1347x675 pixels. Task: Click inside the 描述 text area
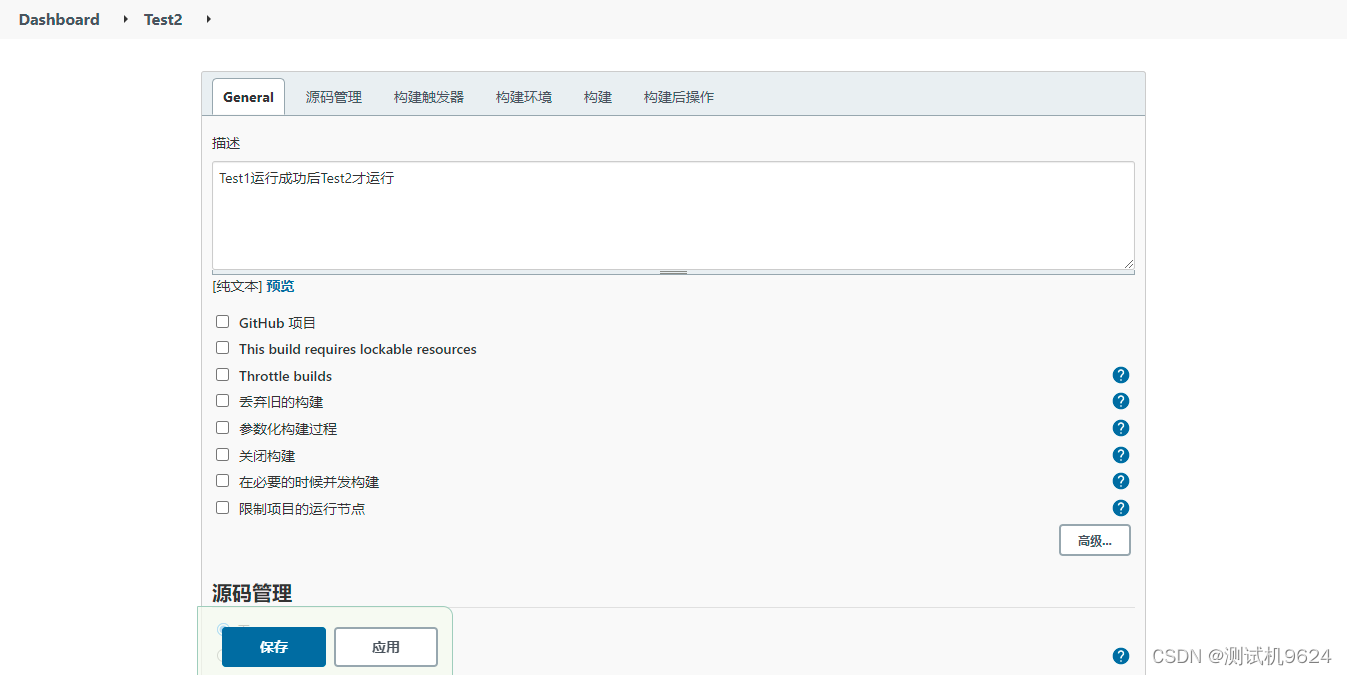point(673,215)
